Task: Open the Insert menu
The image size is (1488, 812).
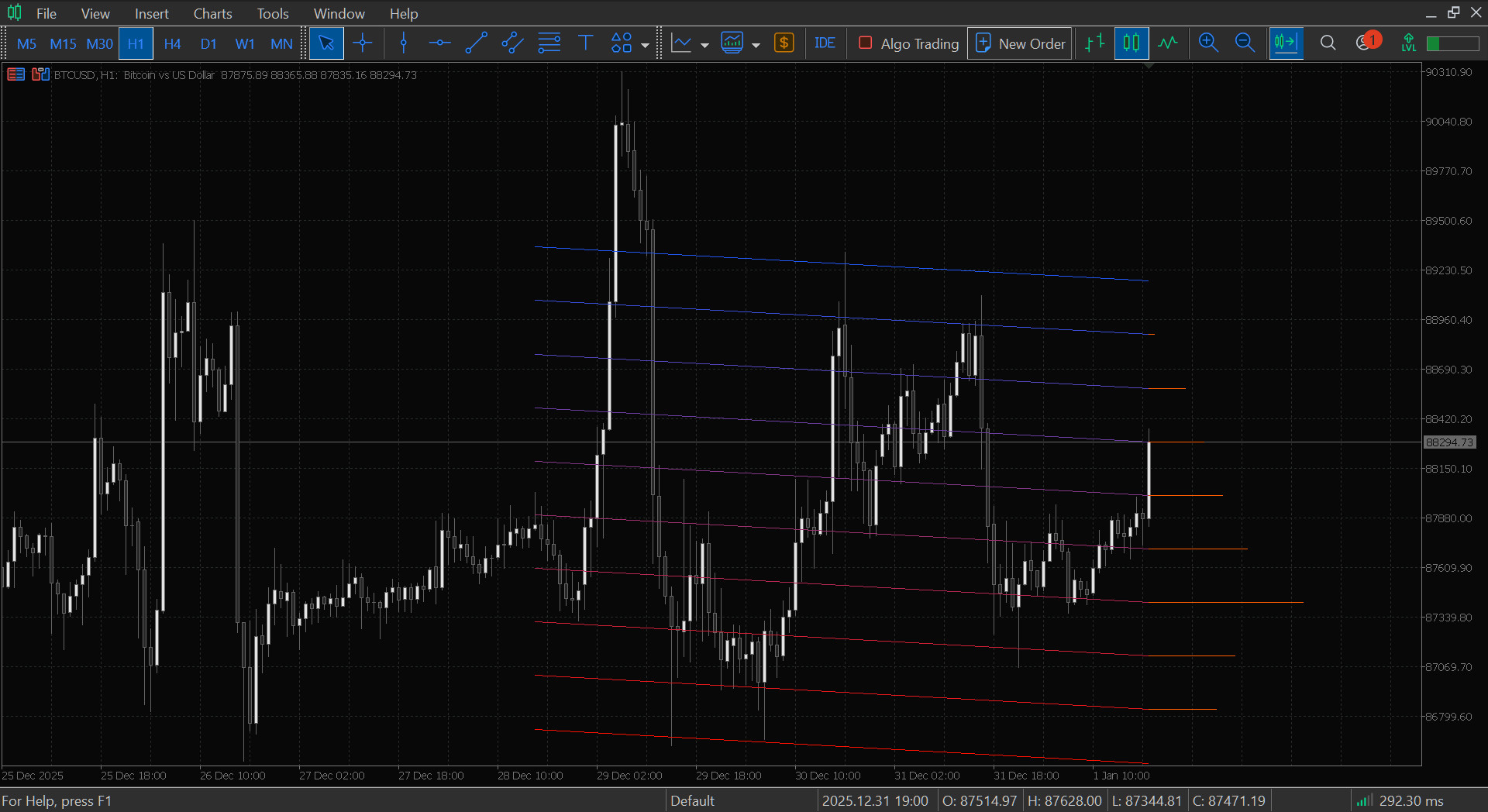Action: click(x=151, y=13)
